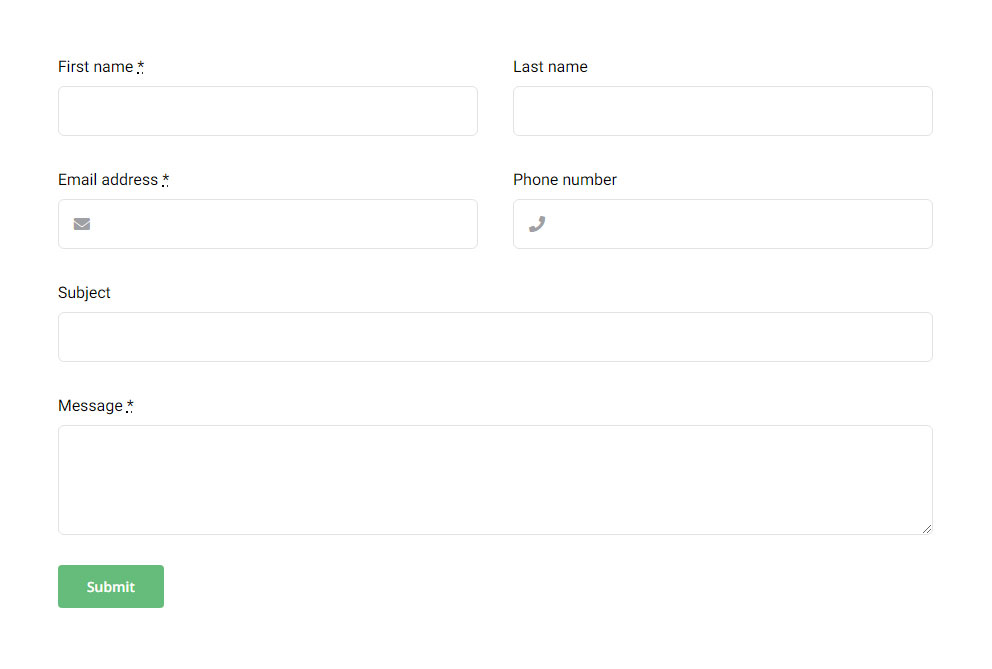The width and height of the screenshot is (992, 669).
Task: Click the "Email address" label text
Action: pos(108,180)
